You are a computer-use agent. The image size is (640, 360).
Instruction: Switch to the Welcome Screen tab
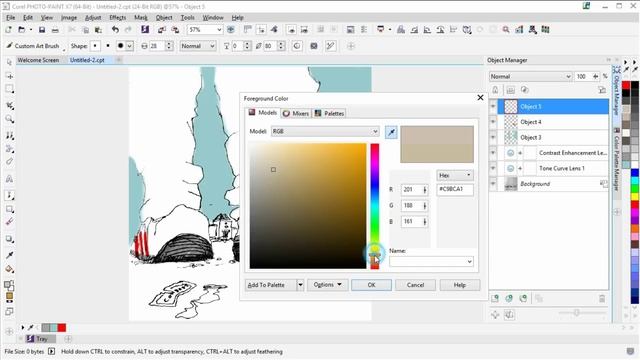click(x=38, y=60)
